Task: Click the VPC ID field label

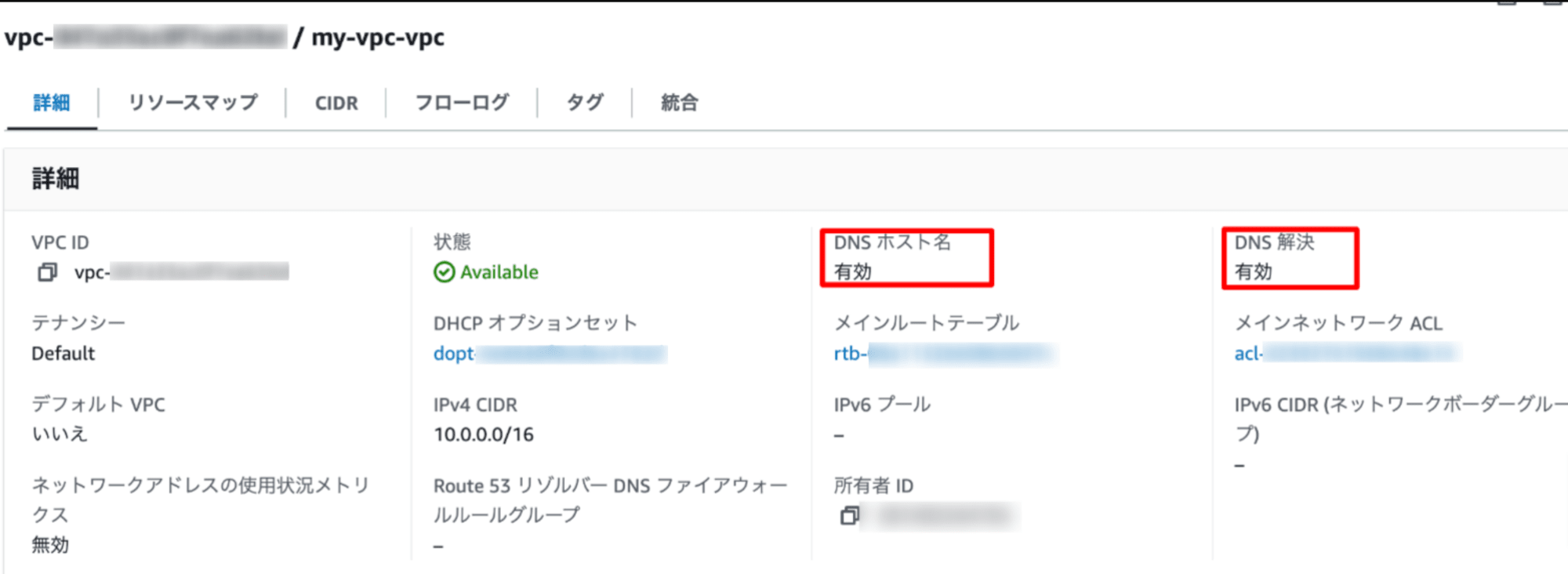Action: click(x=60, y=242)
